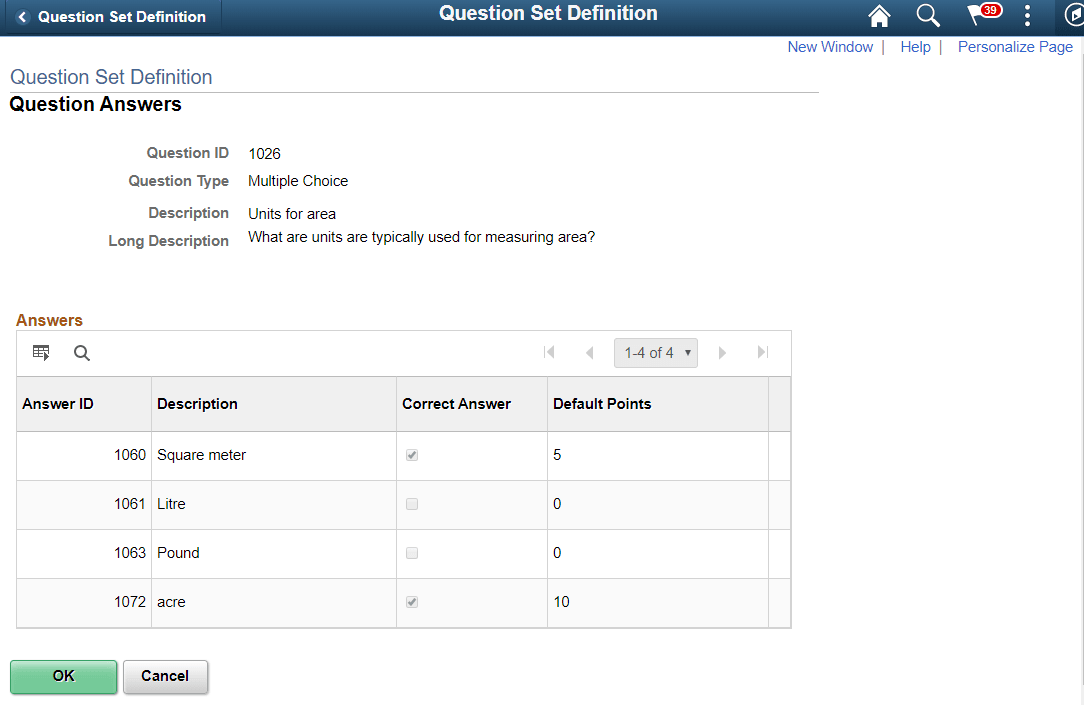Viewport: 1084px width, 705px height.
Task: Open Help for this page
Action: click(915, 46)
